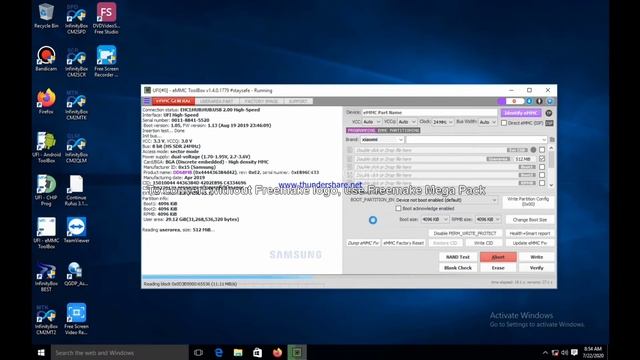Open UFI - CHIP Prog shortcut

pos(46,191)
